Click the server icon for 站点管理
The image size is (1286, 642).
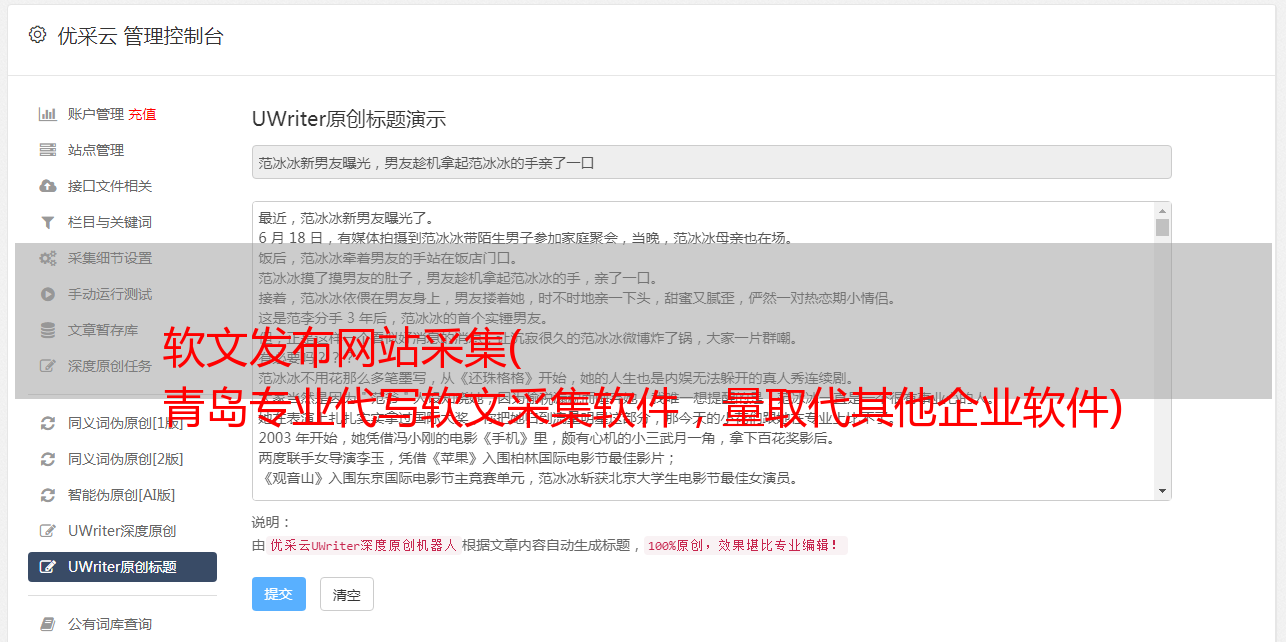pos(47,150)
